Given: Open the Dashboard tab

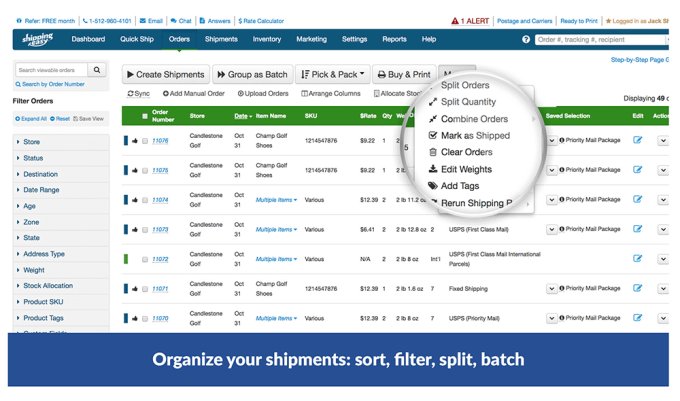Looking at the screenshot, I should (x=88, y=39).
